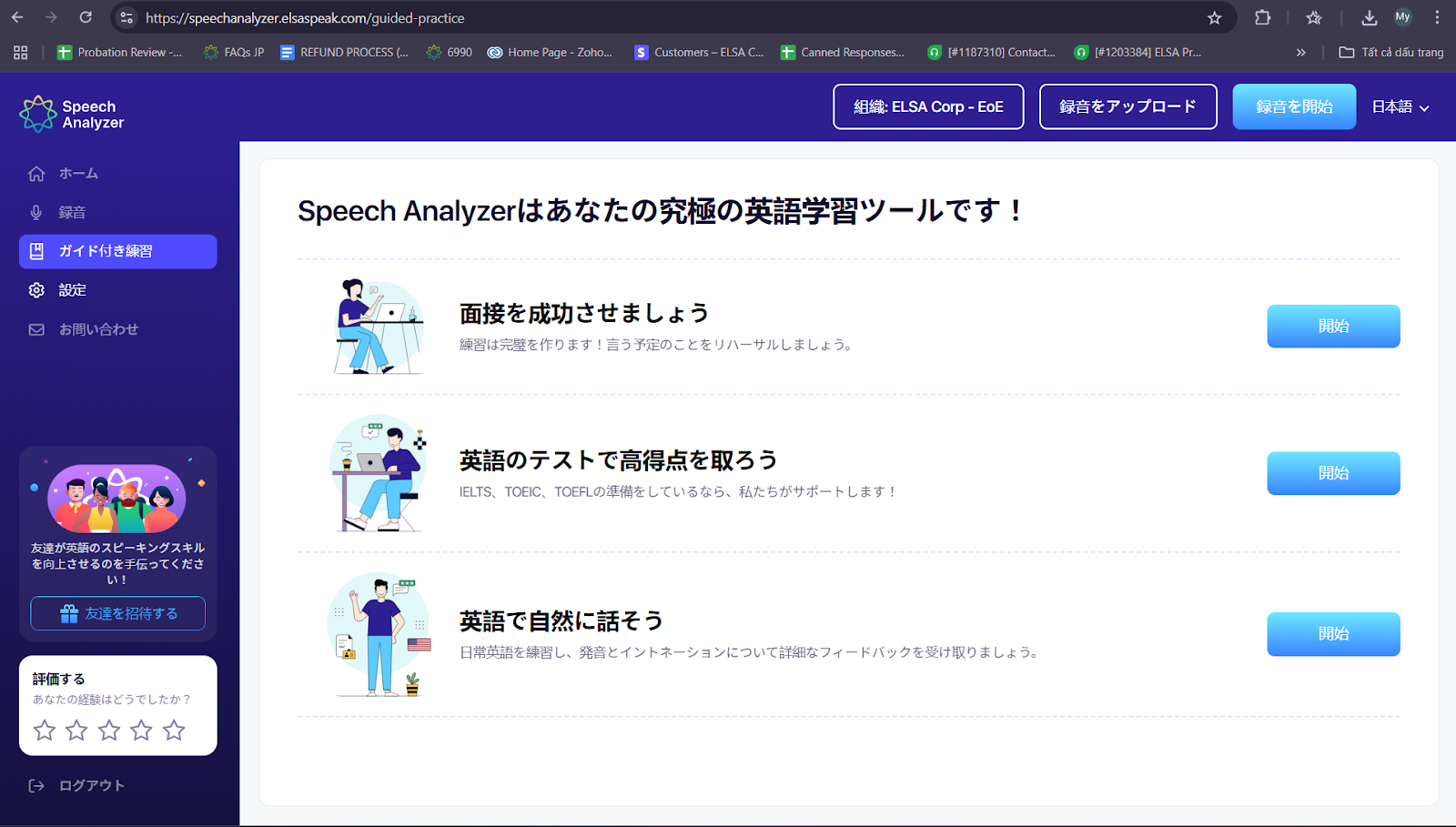This screenshot has width=1456, height=827.
Task: Select ガイド付き練習 sidebar item
Action: [x=117, y=251]
